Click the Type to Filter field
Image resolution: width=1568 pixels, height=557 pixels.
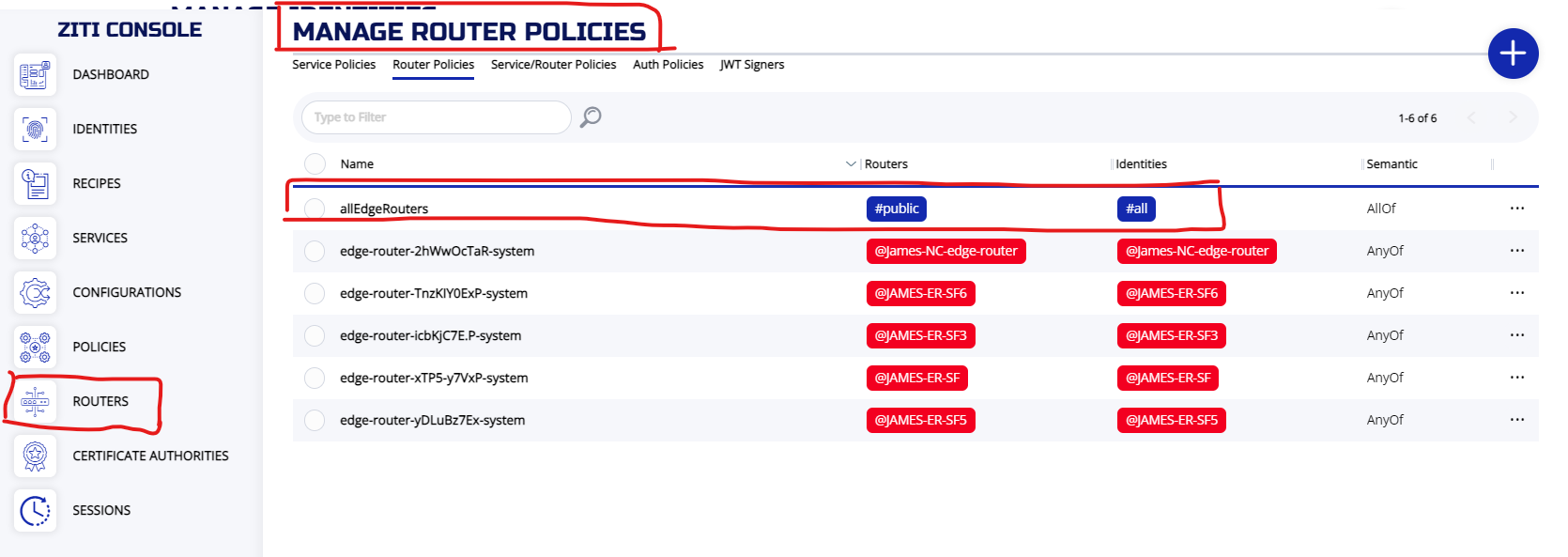pyautogui.click(x=437, y=117)
